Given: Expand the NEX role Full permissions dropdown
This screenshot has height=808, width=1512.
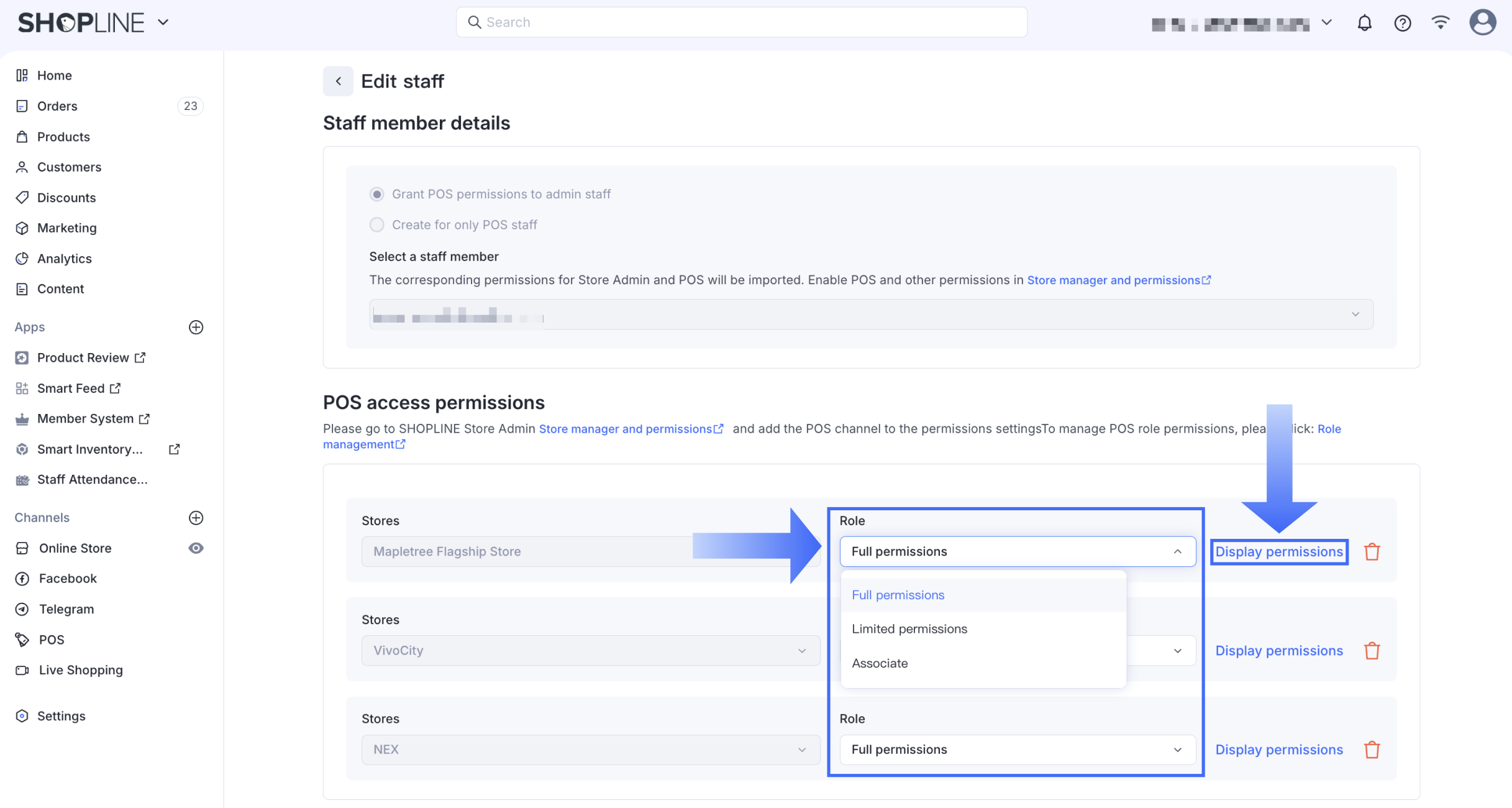Looking at the screenshot, I should [1017, 750].
